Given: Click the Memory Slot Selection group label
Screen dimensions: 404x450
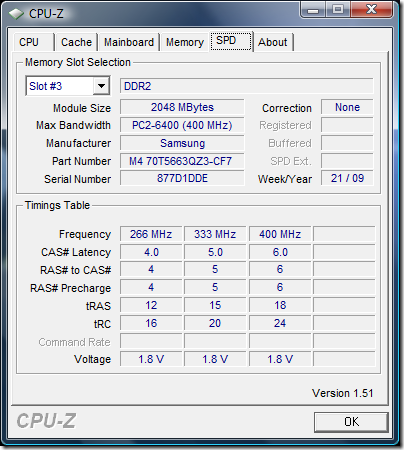Looking at the screenshot, I should pyautogui.click(x=78, y=62).
